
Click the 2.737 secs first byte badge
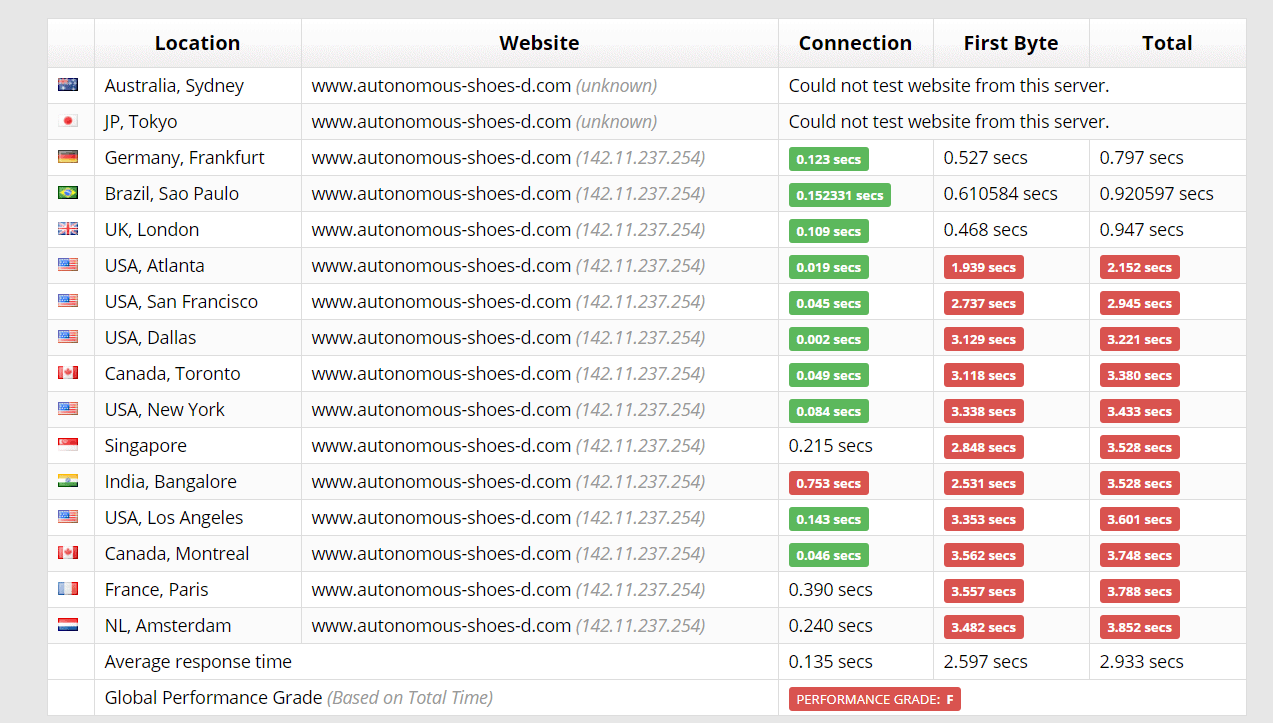(x=984, y=303)
